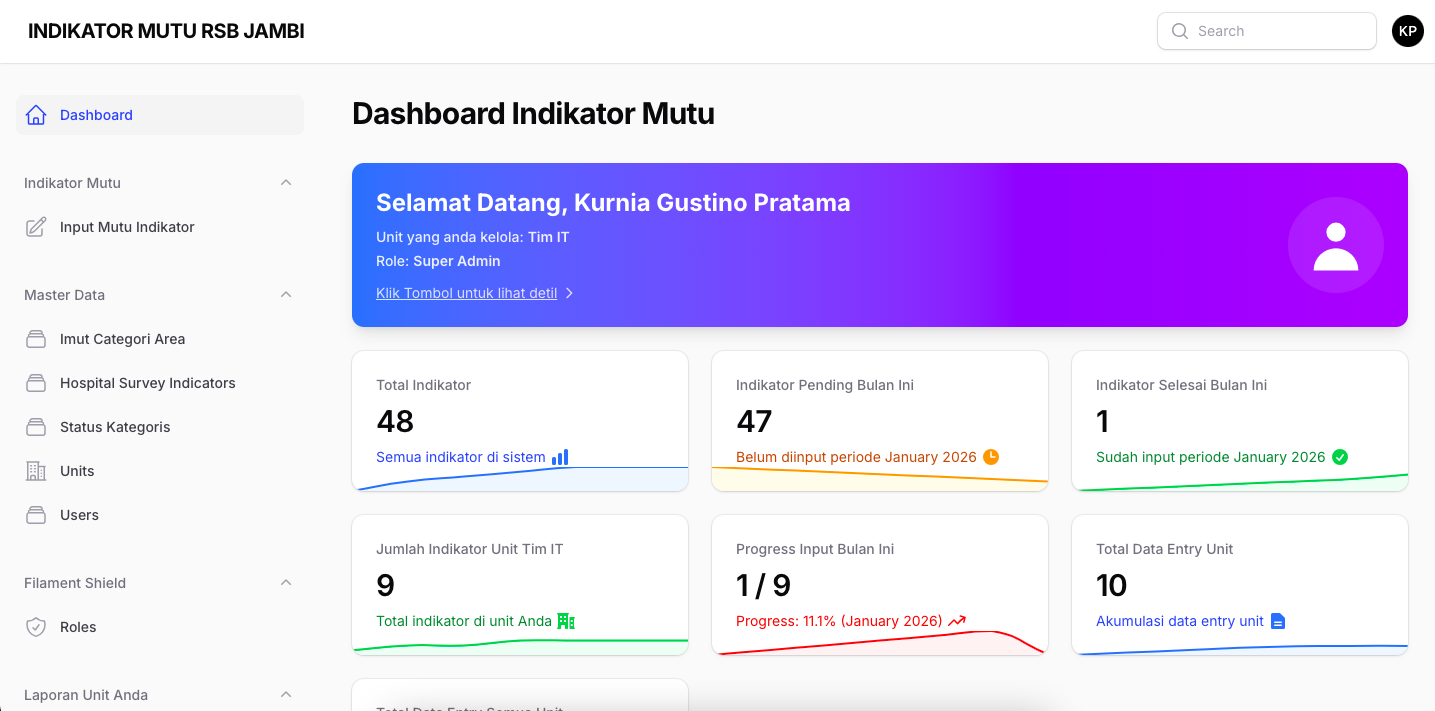Click the KP user avatar
This screenshot has width=1435, height=711.
1407,31
